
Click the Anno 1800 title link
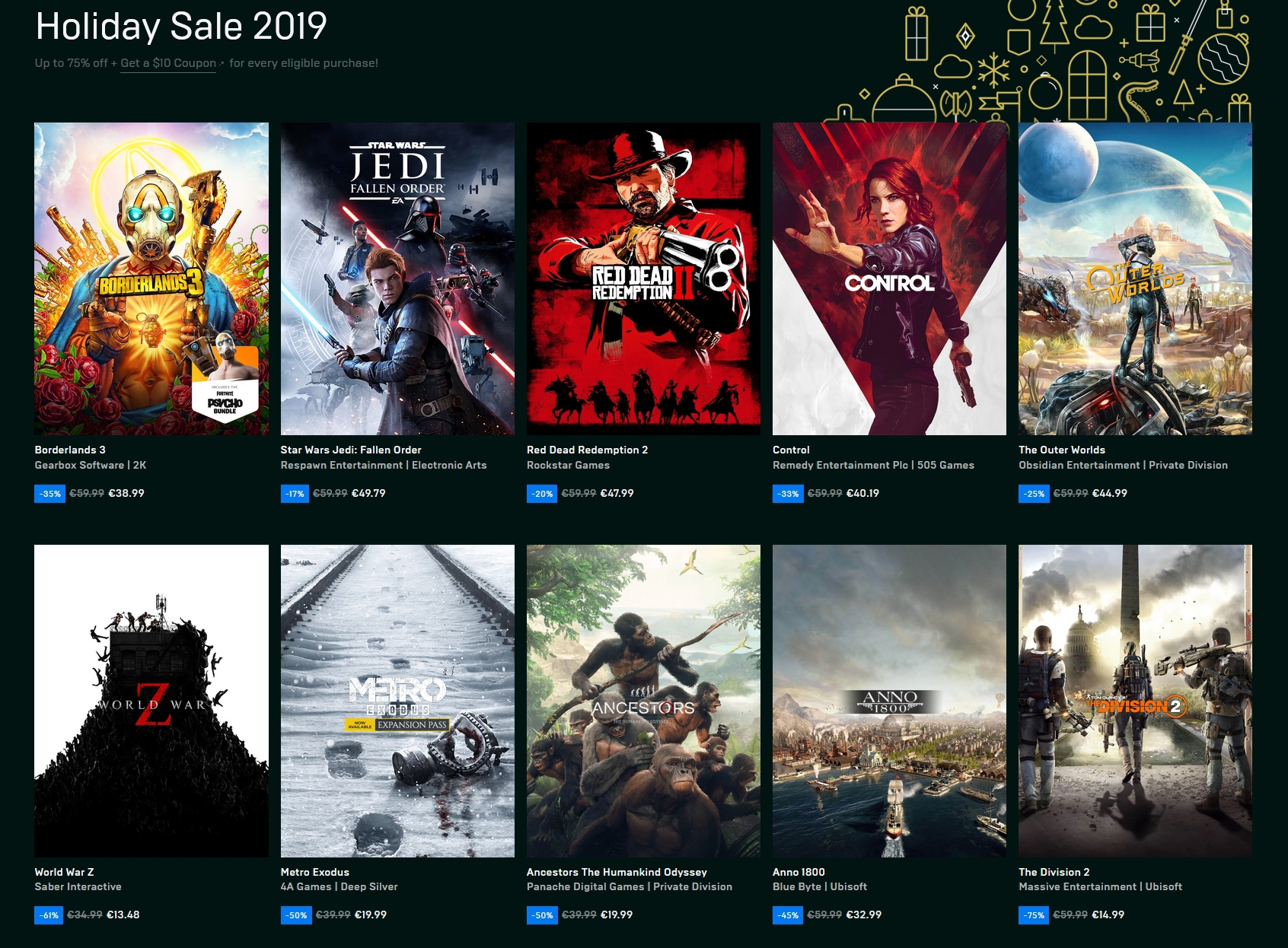[x=799, y=872]
